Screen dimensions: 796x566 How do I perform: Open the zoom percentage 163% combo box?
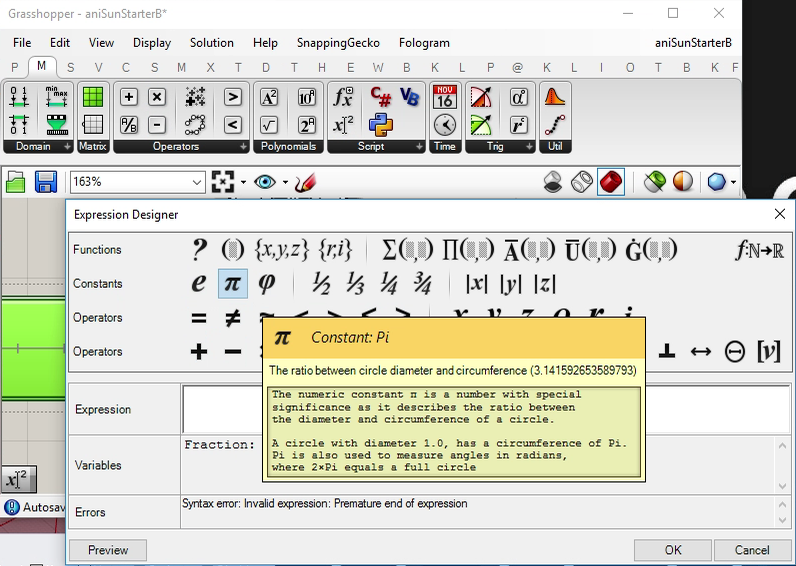[x=137, y=182]
